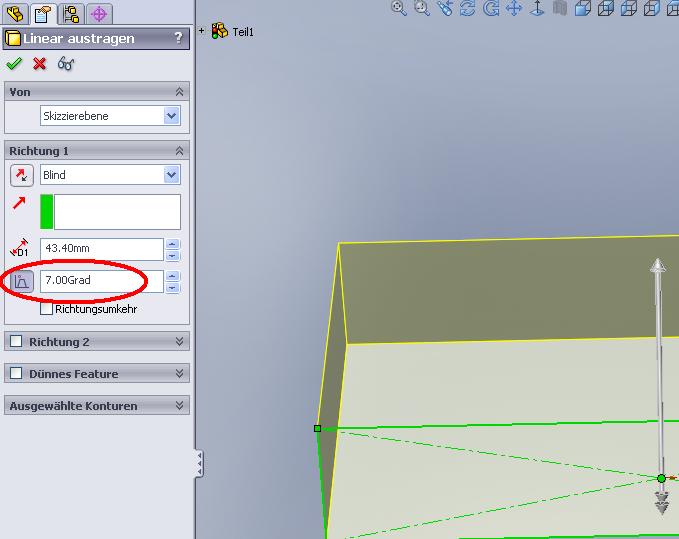Confirm the extrude with the green checkmark

[14, 64]
